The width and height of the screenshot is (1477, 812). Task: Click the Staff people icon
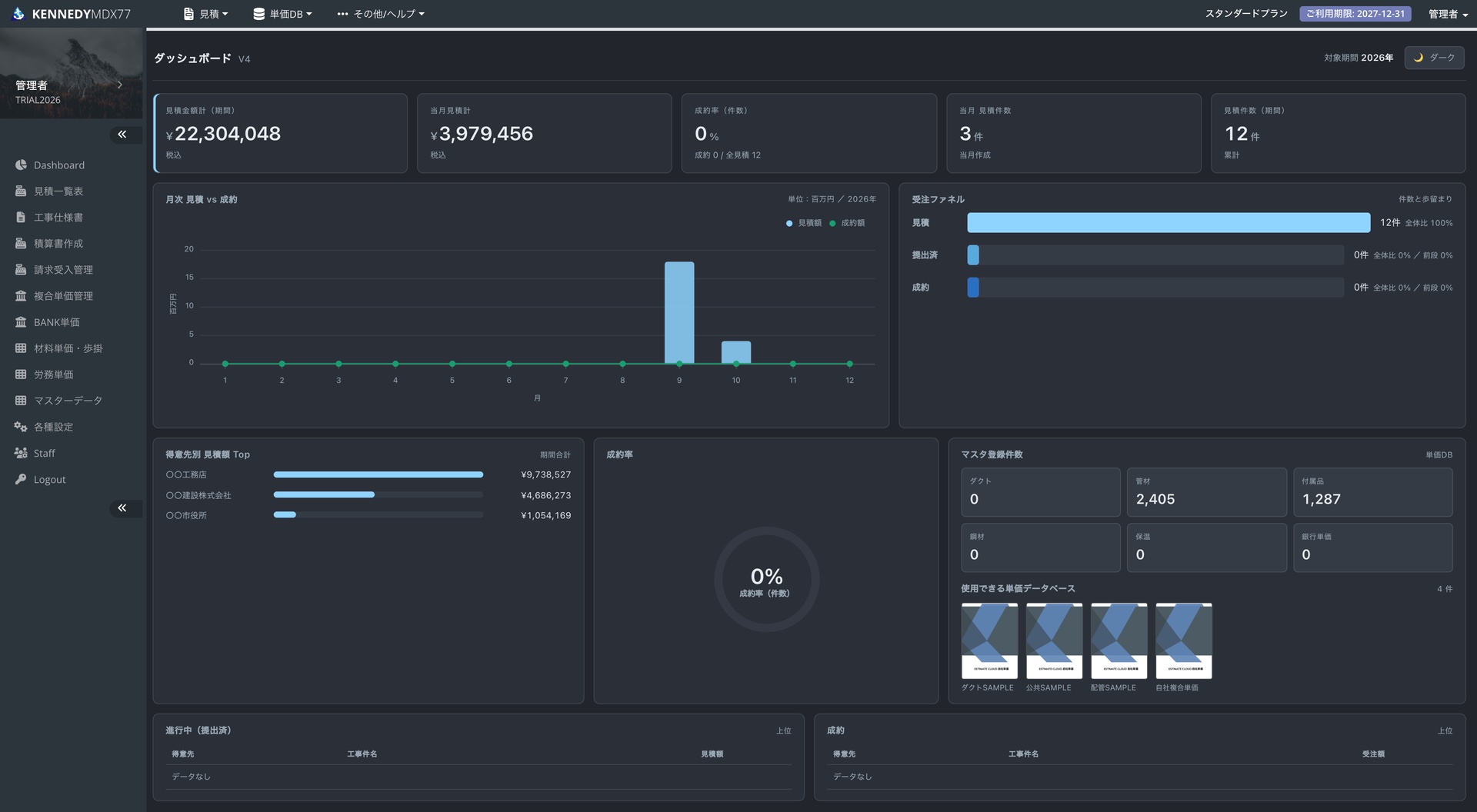tap(21, 453)
